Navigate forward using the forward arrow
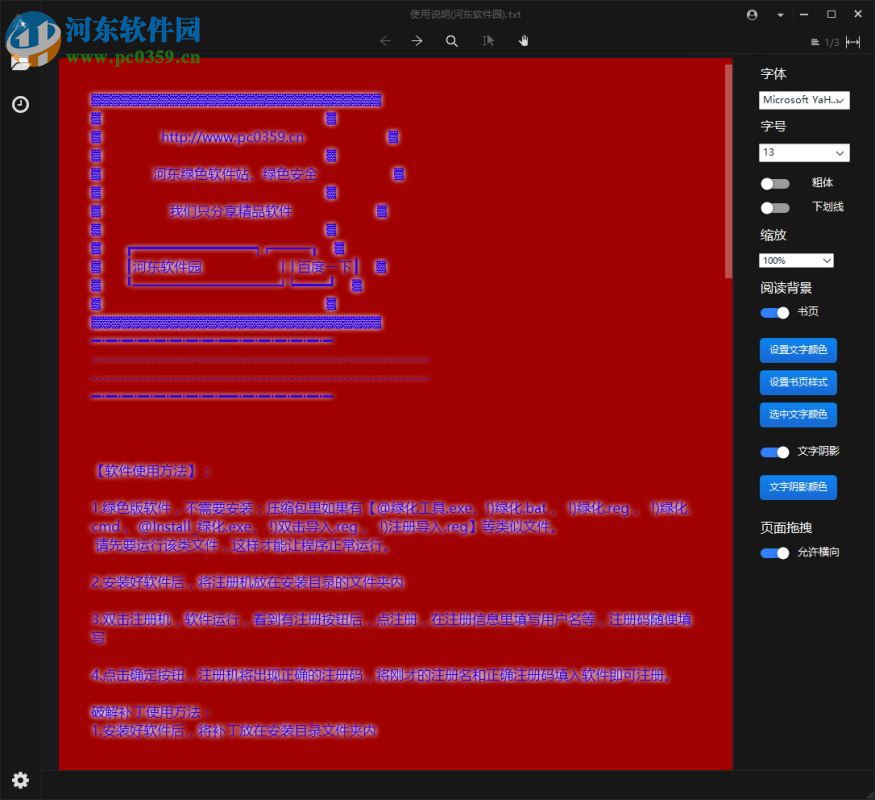The width and height of the screenshot is (875, 800). point(415,40)
